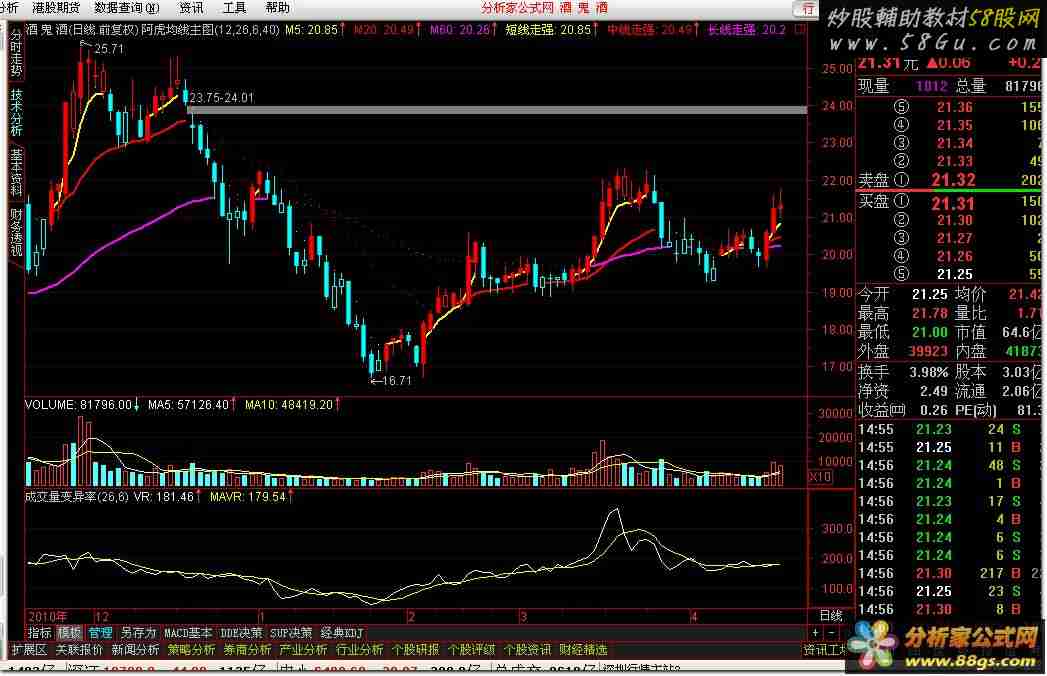This screenshot has width=1047, height=676.
Task: Click the 现量 1012 value
Action: pyautogui.click(x=931, y=86)
